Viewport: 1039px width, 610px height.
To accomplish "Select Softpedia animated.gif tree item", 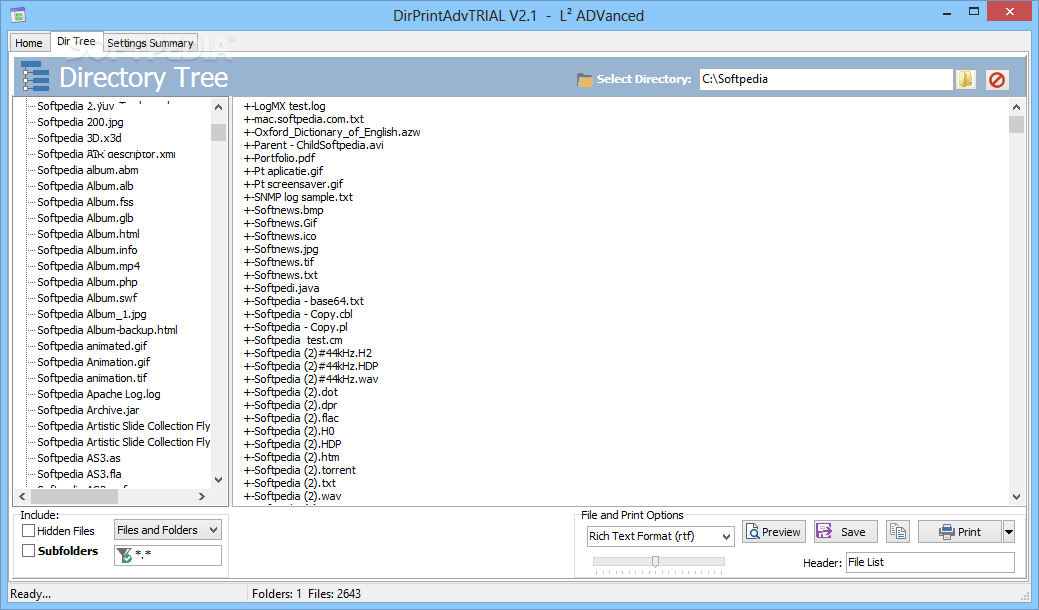I will [92, 346].
